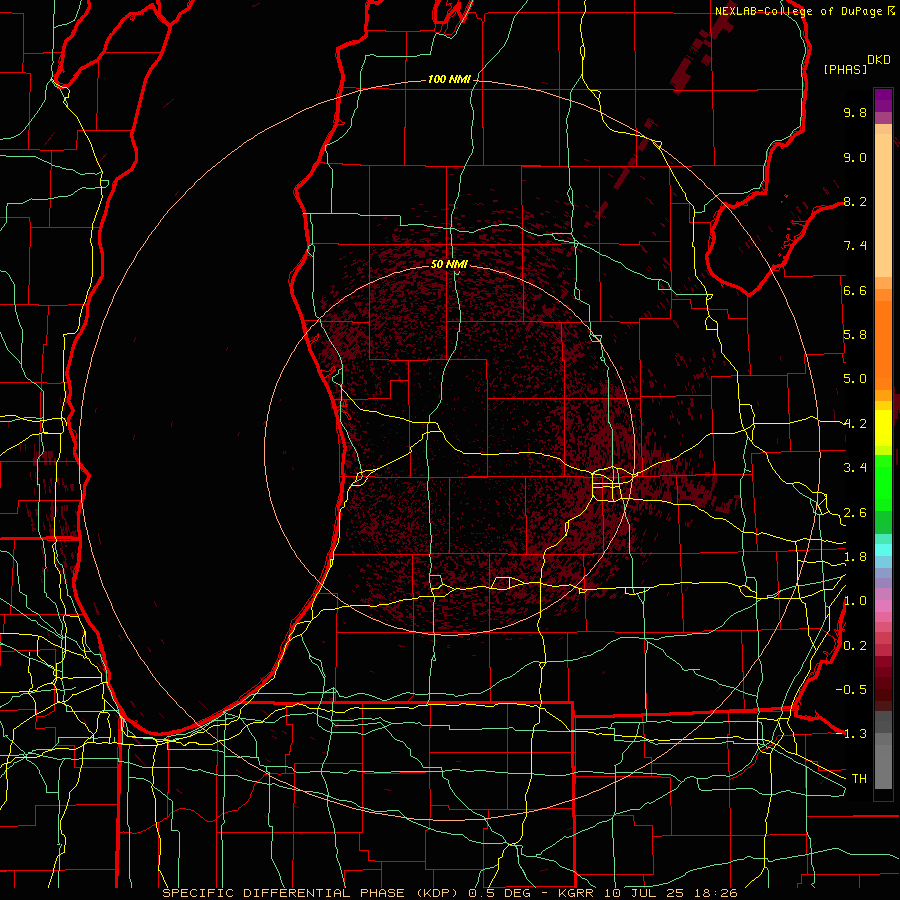Click the 9.0 scale value
Image resolution: width=900 pixels, height=900 pixels.
click(x=855, y=157)
